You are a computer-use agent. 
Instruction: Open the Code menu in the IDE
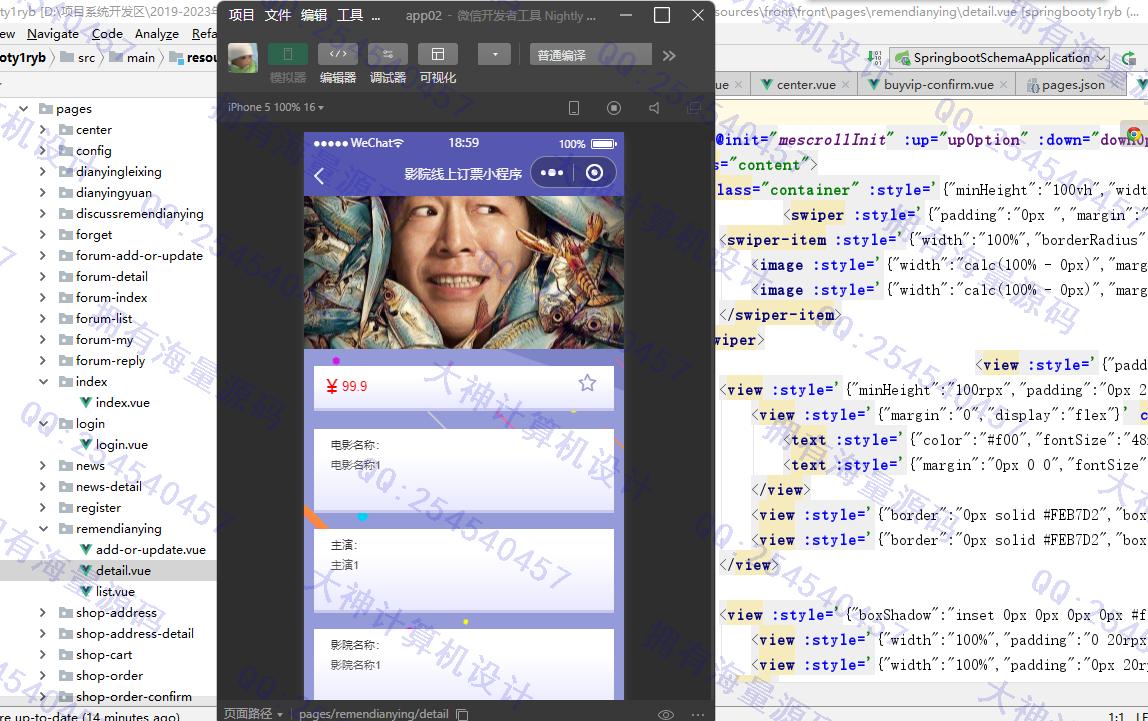107,34
